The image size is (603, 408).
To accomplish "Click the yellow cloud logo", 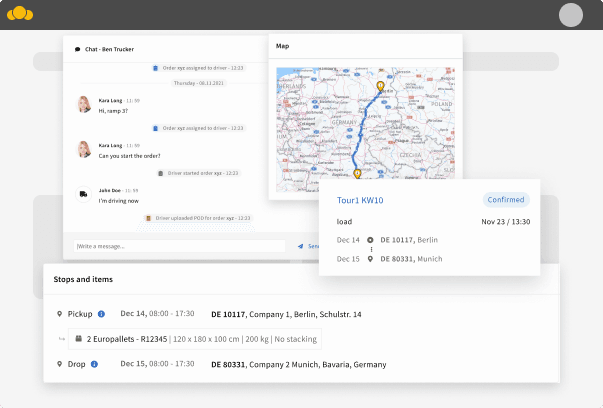I will point(20,14).
